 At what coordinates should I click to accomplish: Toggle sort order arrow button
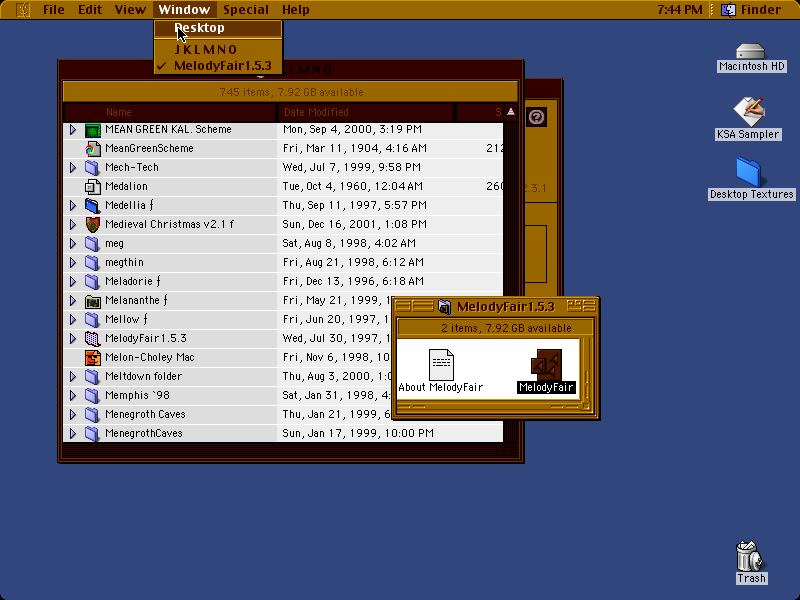[x=511, y=113]
